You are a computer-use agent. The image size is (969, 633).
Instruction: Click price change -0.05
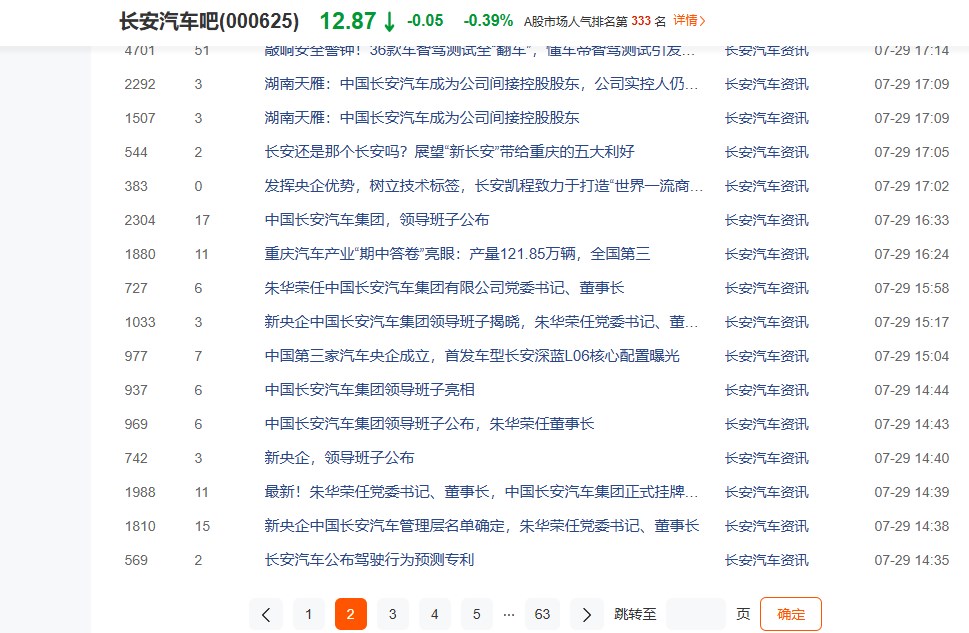(x=425, y=20)
